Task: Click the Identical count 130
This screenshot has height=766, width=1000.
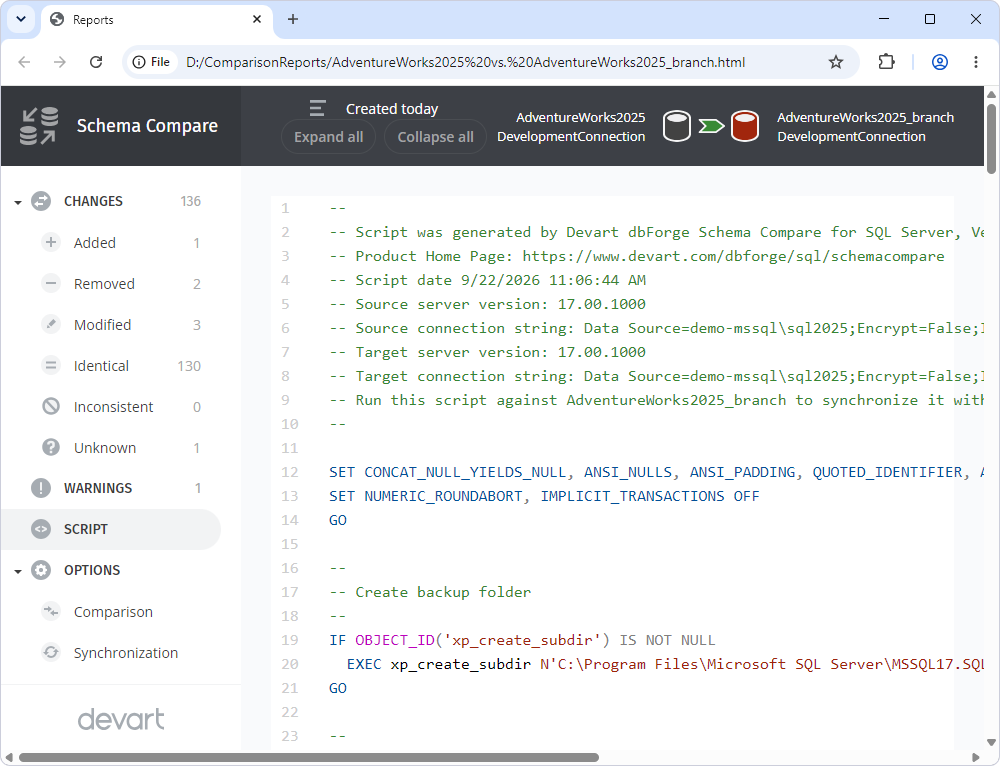Action: (x=189, y=366)
